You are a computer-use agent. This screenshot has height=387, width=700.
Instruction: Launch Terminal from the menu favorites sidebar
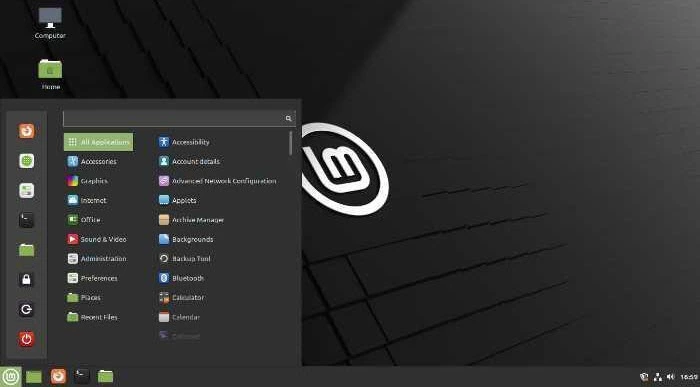click(26, 220)
